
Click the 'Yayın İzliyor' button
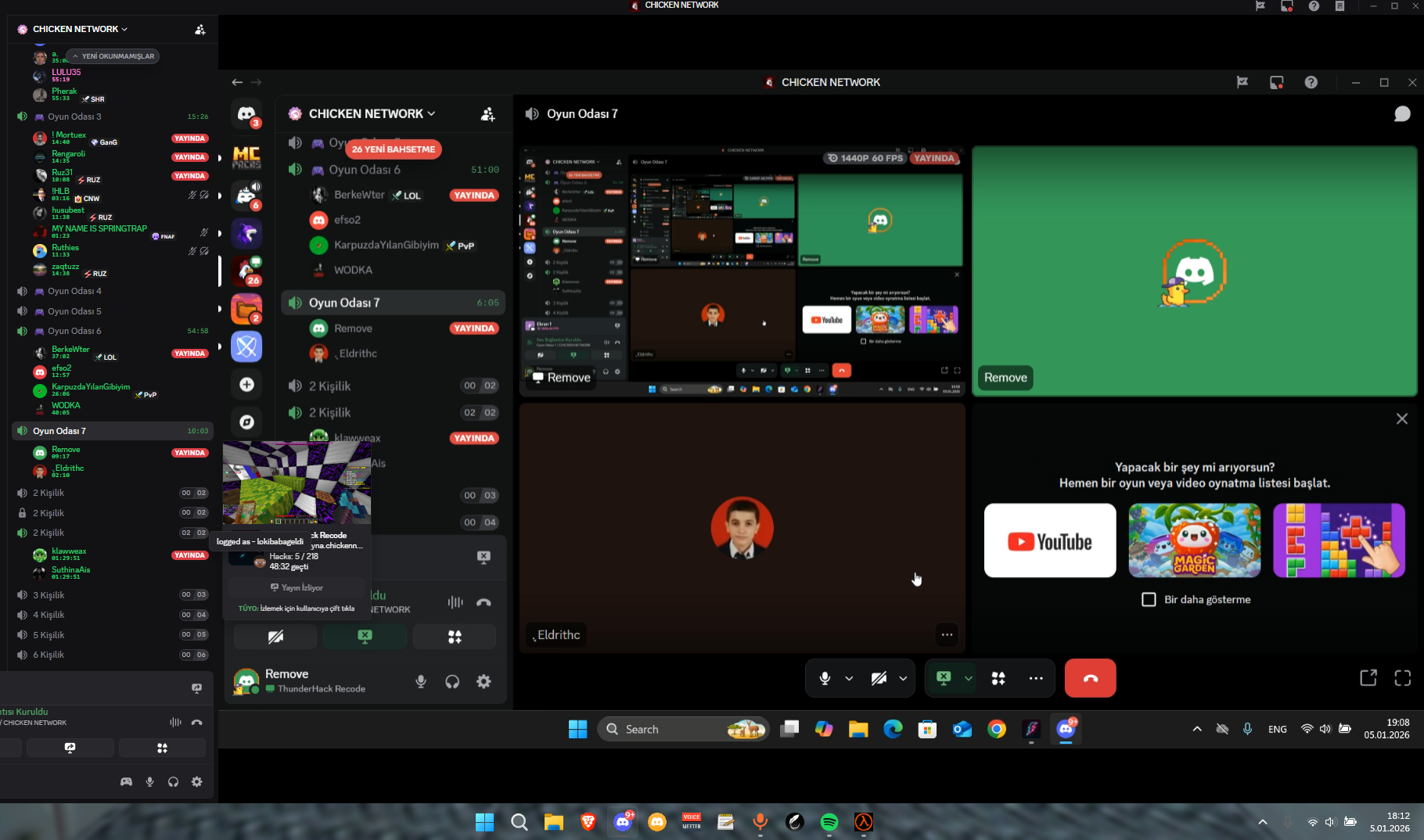[296, 587]
